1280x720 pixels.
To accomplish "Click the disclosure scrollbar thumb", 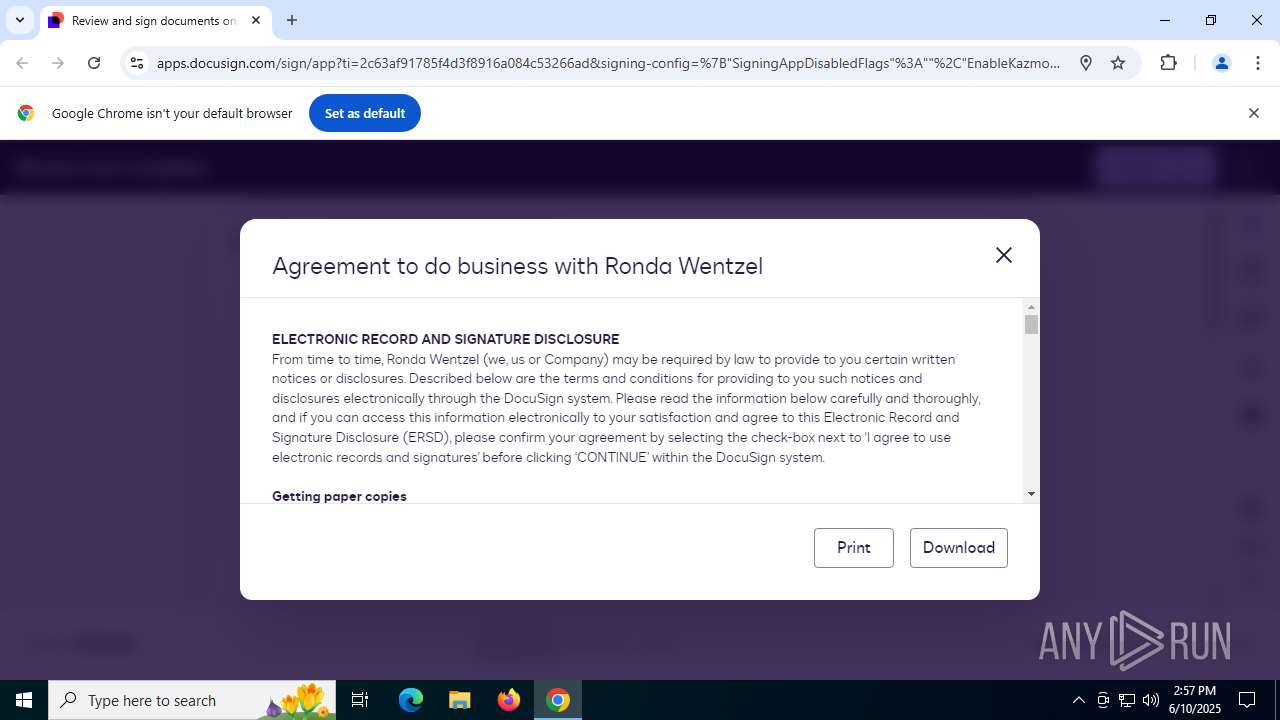I will pyautogui.click(x=1031, y=325).
